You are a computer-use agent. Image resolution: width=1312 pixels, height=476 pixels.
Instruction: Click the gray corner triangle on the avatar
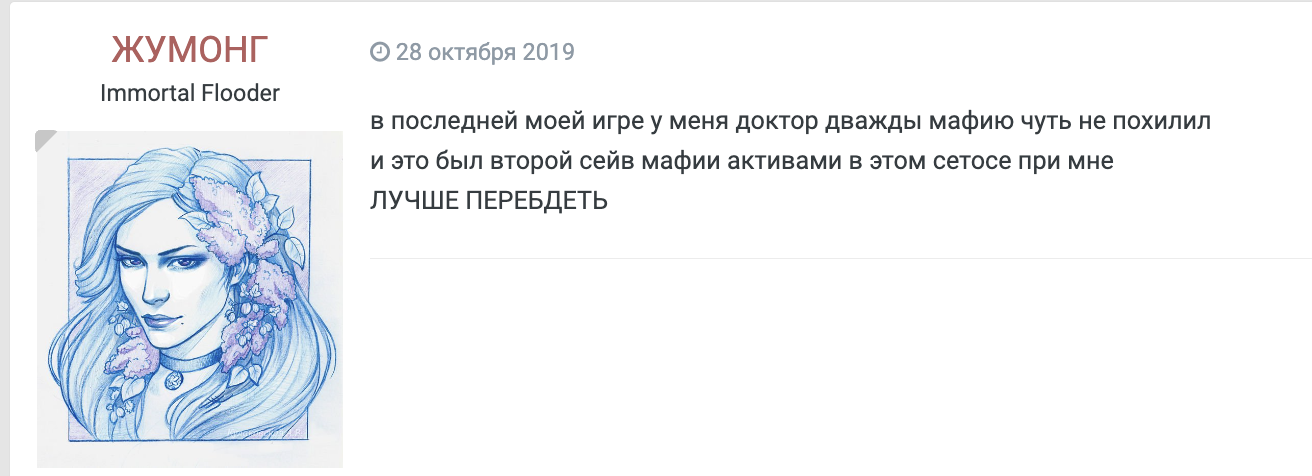(47, 140)
